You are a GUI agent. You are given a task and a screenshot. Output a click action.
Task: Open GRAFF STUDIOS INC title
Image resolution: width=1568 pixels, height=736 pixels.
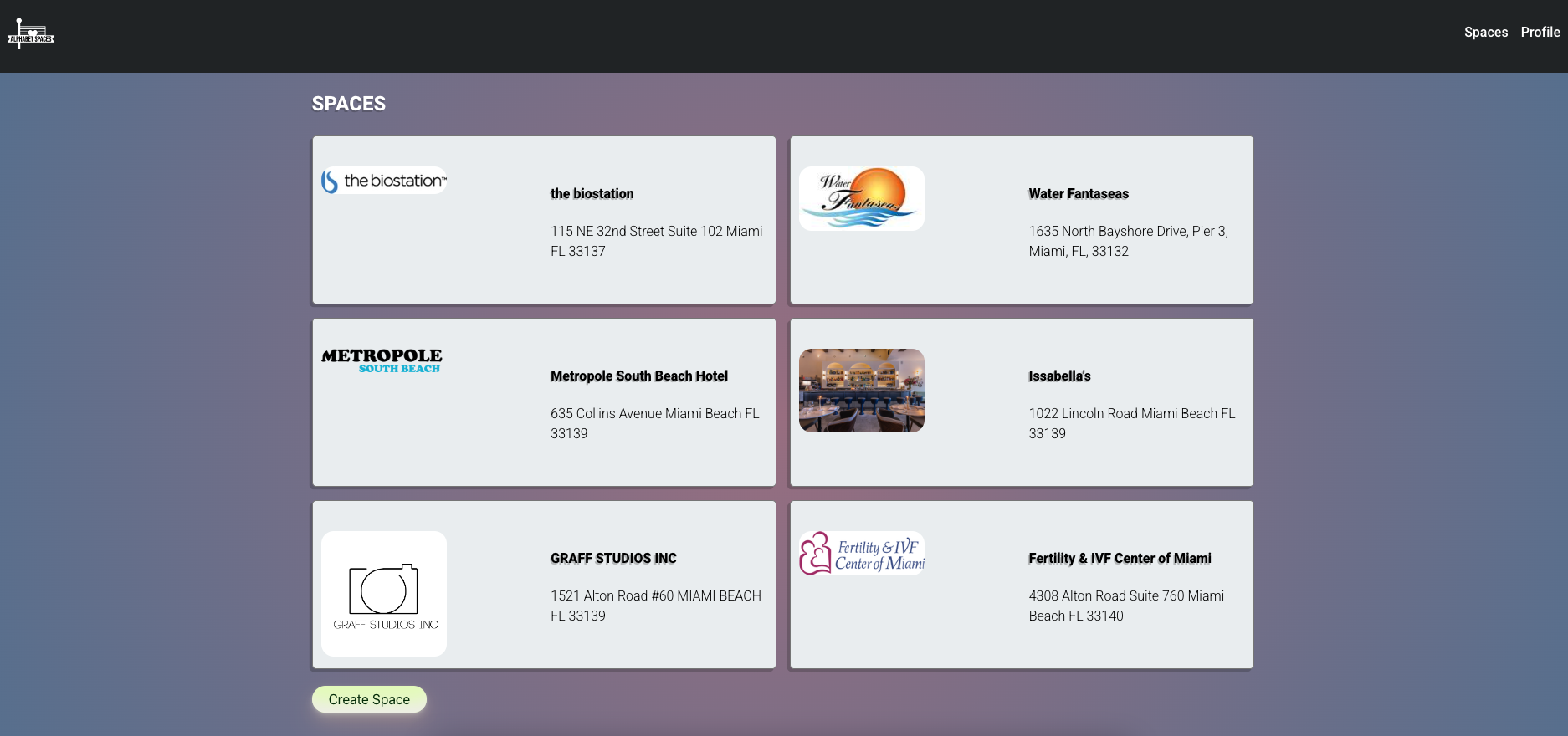point(613,558)
